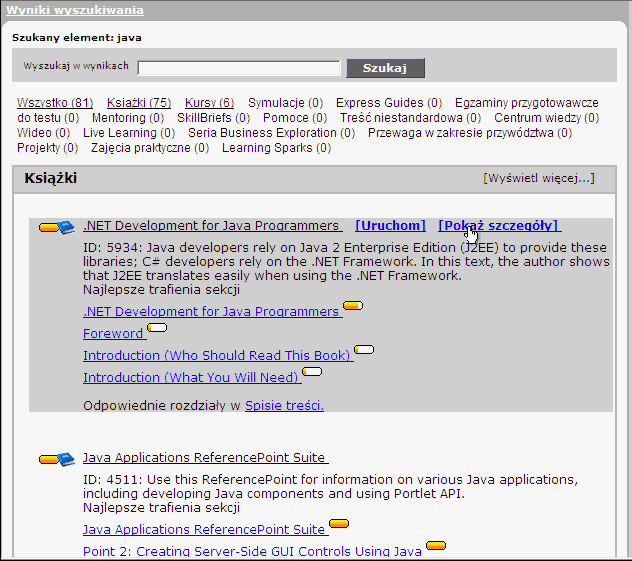Image resolution: width=632 pixels, height=561 pixels.
Task: Click the Szukaj search button
Action: coord(385,68)
